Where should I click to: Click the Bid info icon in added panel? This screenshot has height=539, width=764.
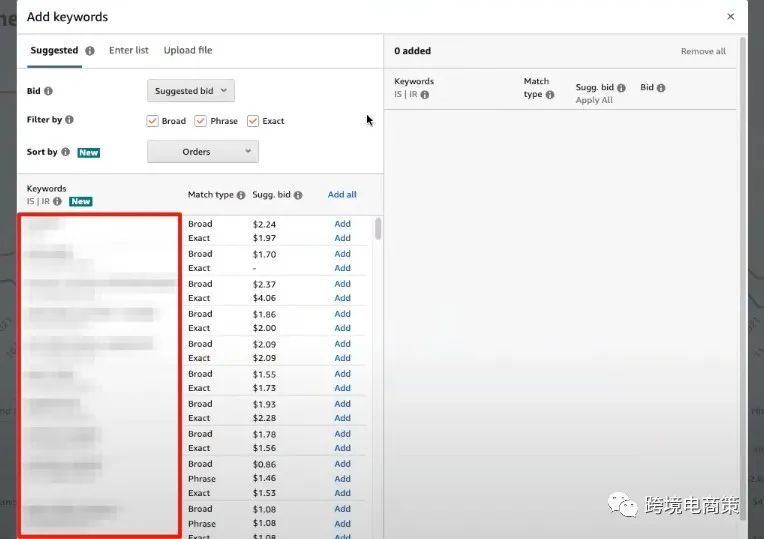click(x=661, y=88)
